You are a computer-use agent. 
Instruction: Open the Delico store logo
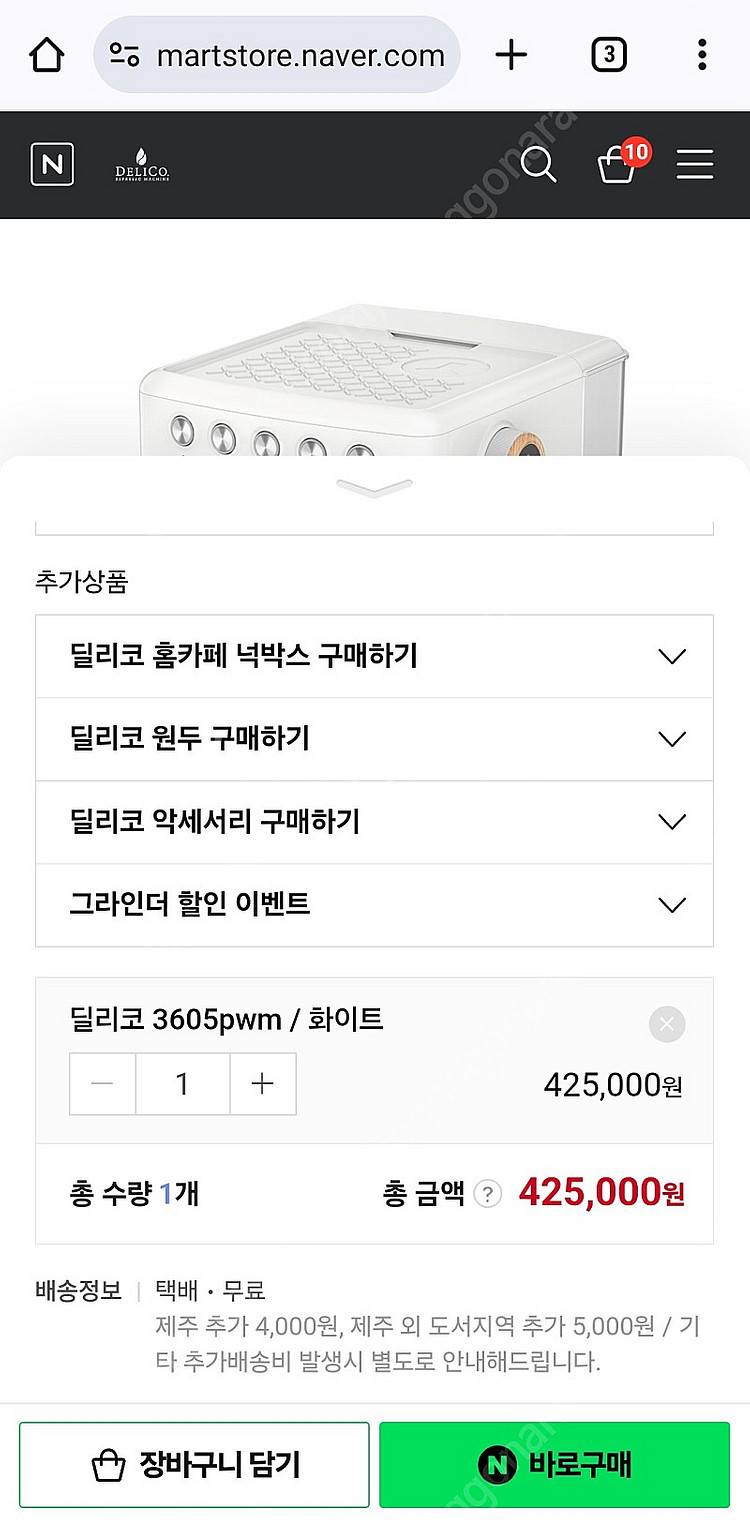coord(142,166)
